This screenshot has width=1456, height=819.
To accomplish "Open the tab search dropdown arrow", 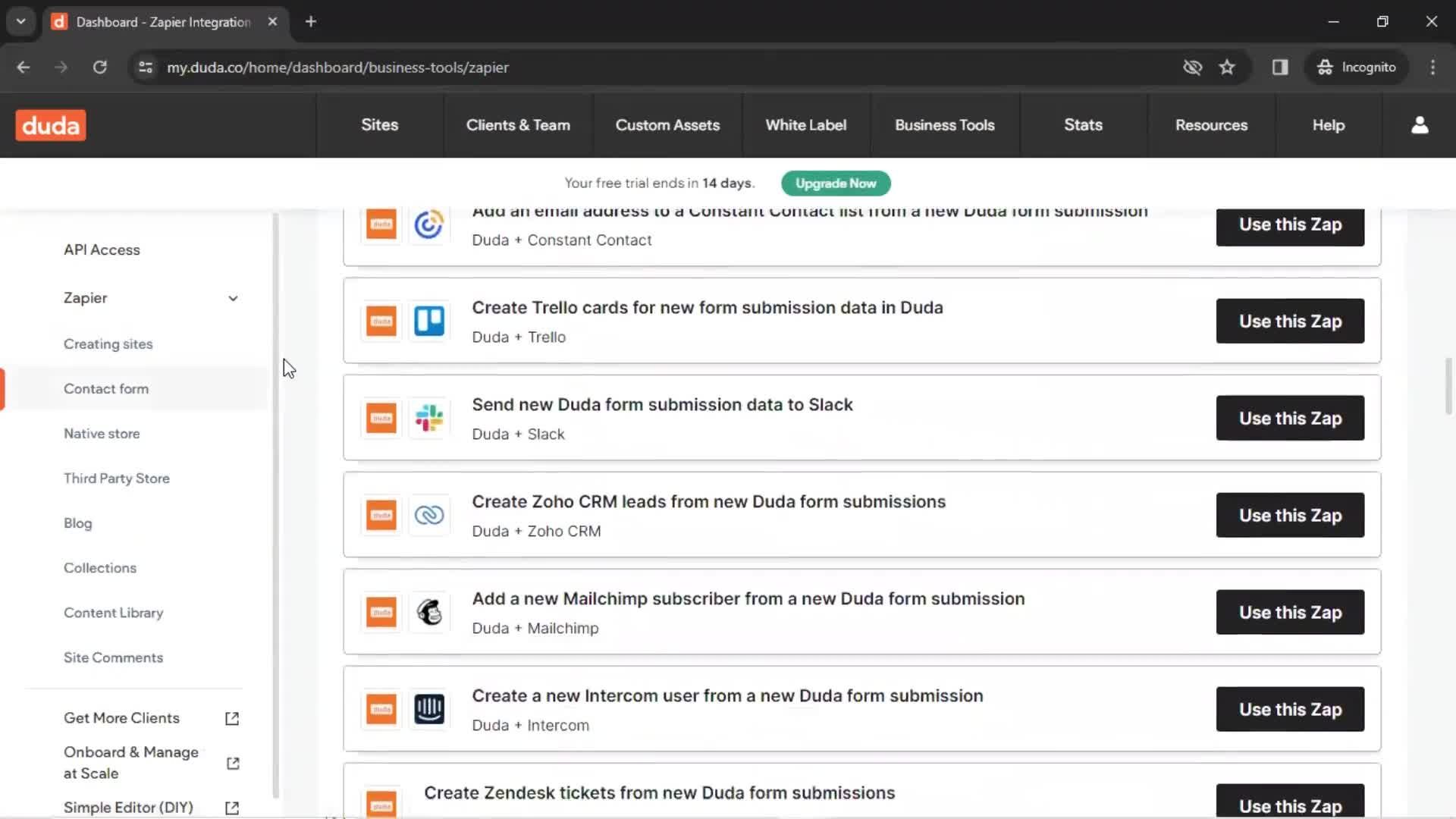I will click(x=21, y=21).
